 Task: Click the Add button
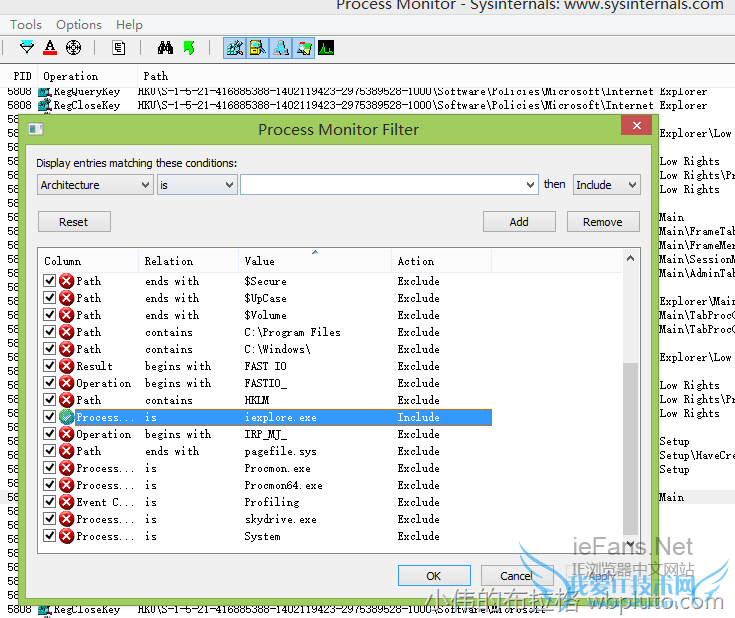(x=519, y=222)
